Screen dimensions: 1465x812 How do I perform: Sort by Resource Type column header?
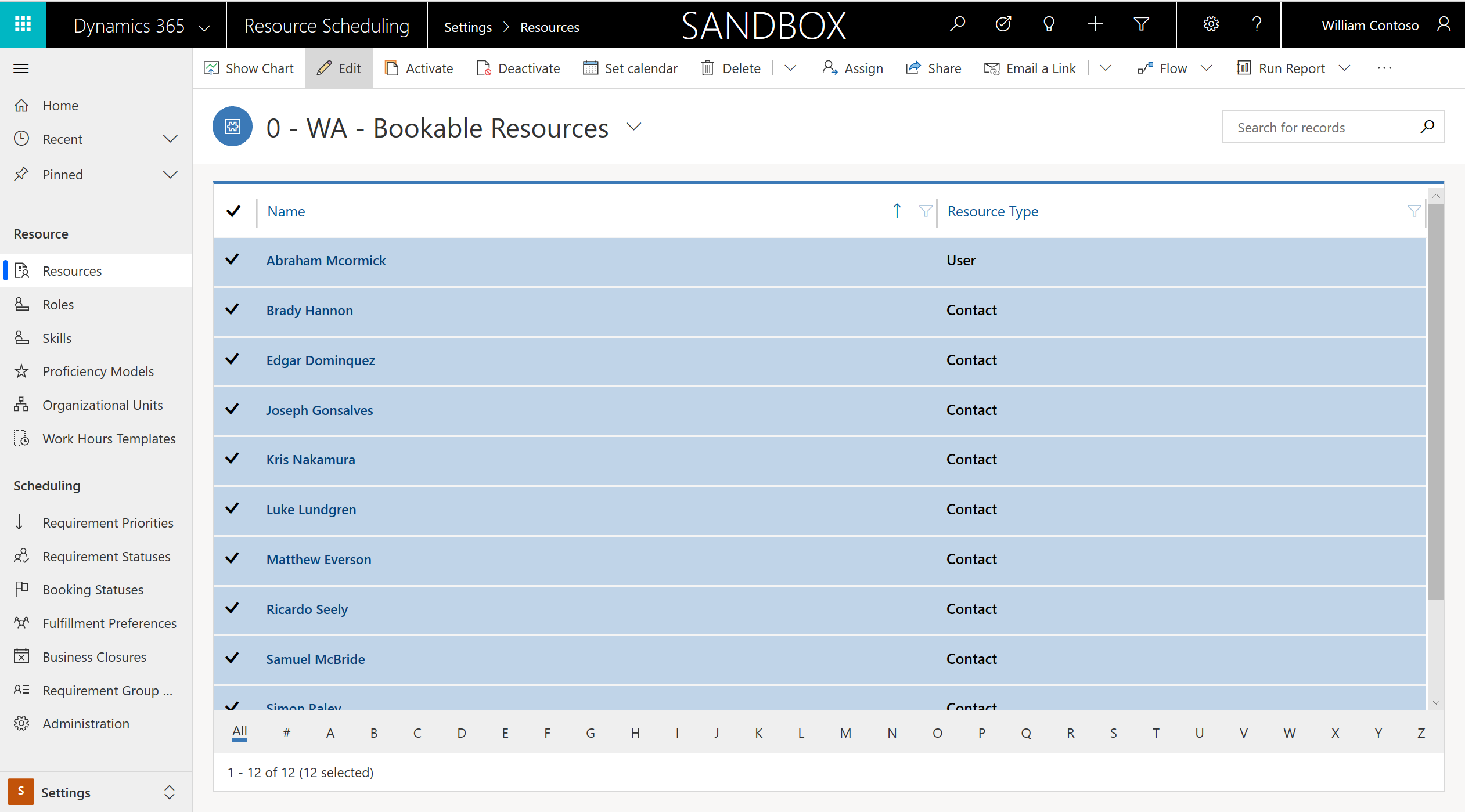coord(992,211)
